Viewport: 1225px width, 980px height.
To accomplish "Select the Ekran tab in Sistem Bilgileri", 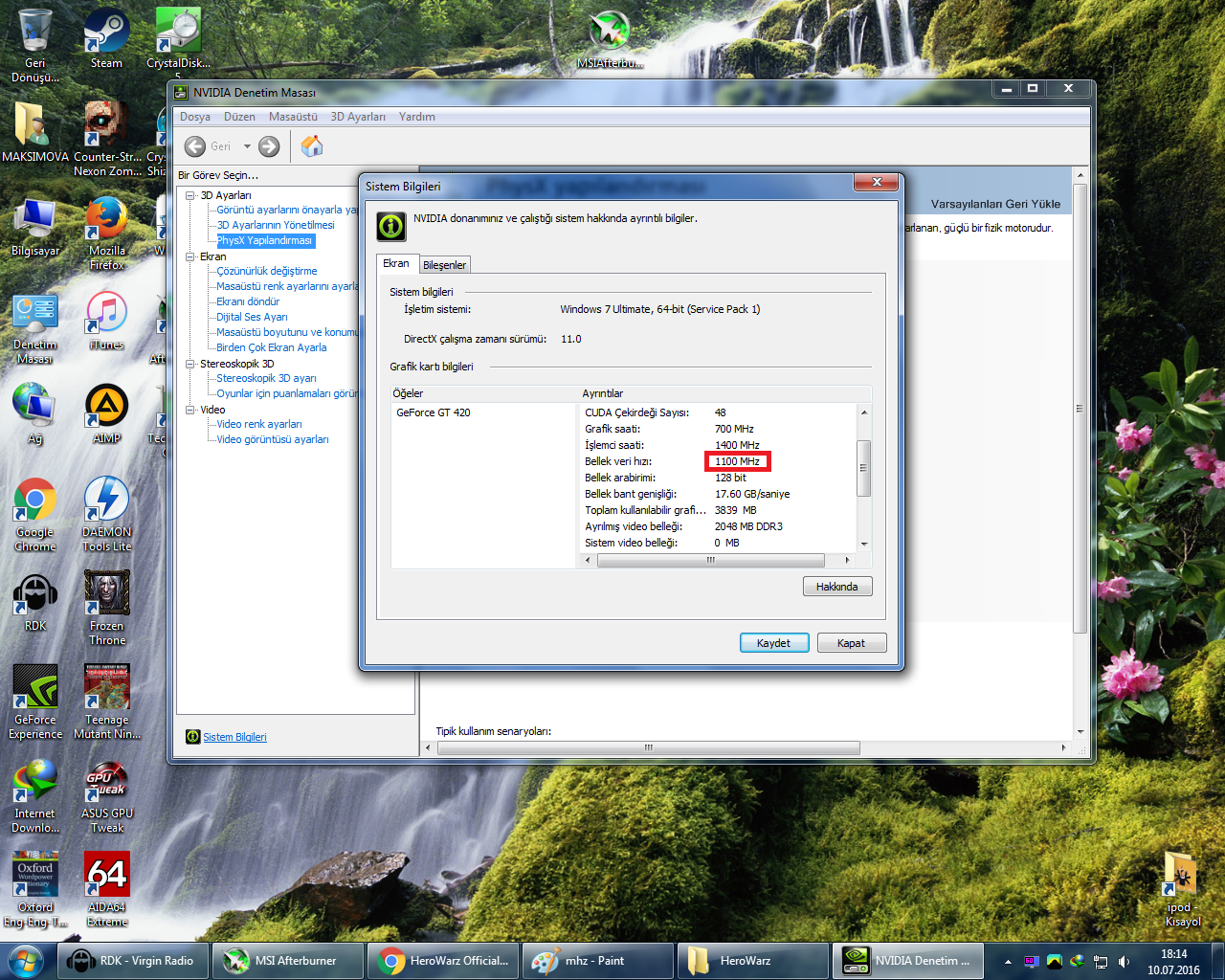I will pos(396,263).
